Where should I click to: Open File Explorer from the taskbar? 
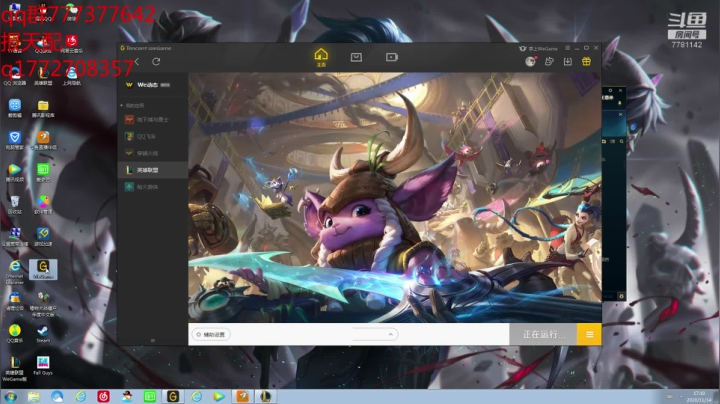[34, 396]
